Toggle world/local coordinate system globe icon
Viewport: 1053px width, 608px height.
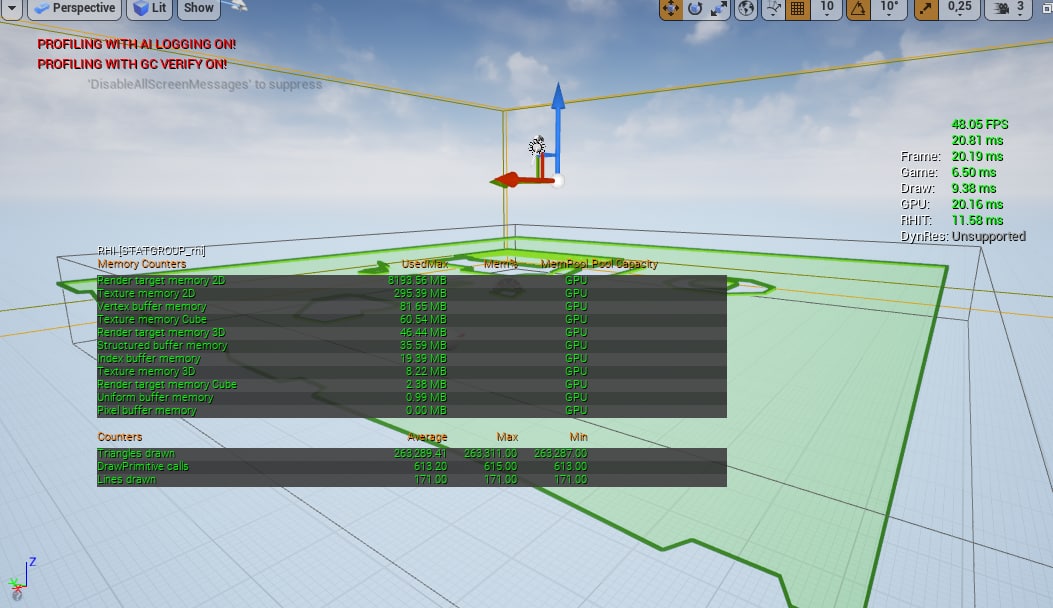pos(746,9)
